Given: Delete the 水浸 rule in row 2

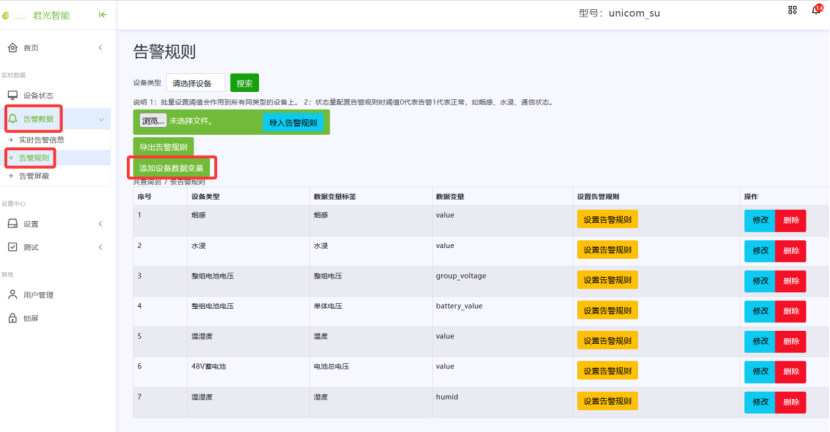Looking at the screenshot, I should [x=789, y=249].
